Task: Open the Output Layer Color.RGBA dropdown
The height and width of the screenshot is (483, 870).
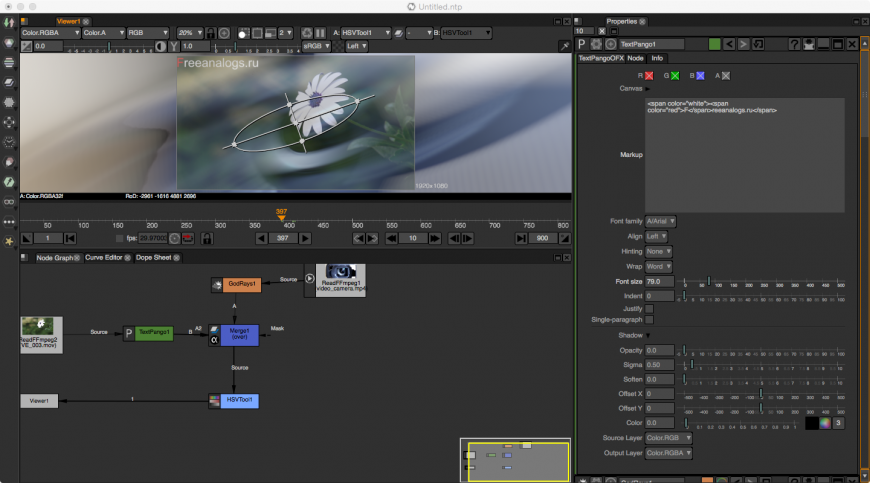Action: (x=669, y=453)
